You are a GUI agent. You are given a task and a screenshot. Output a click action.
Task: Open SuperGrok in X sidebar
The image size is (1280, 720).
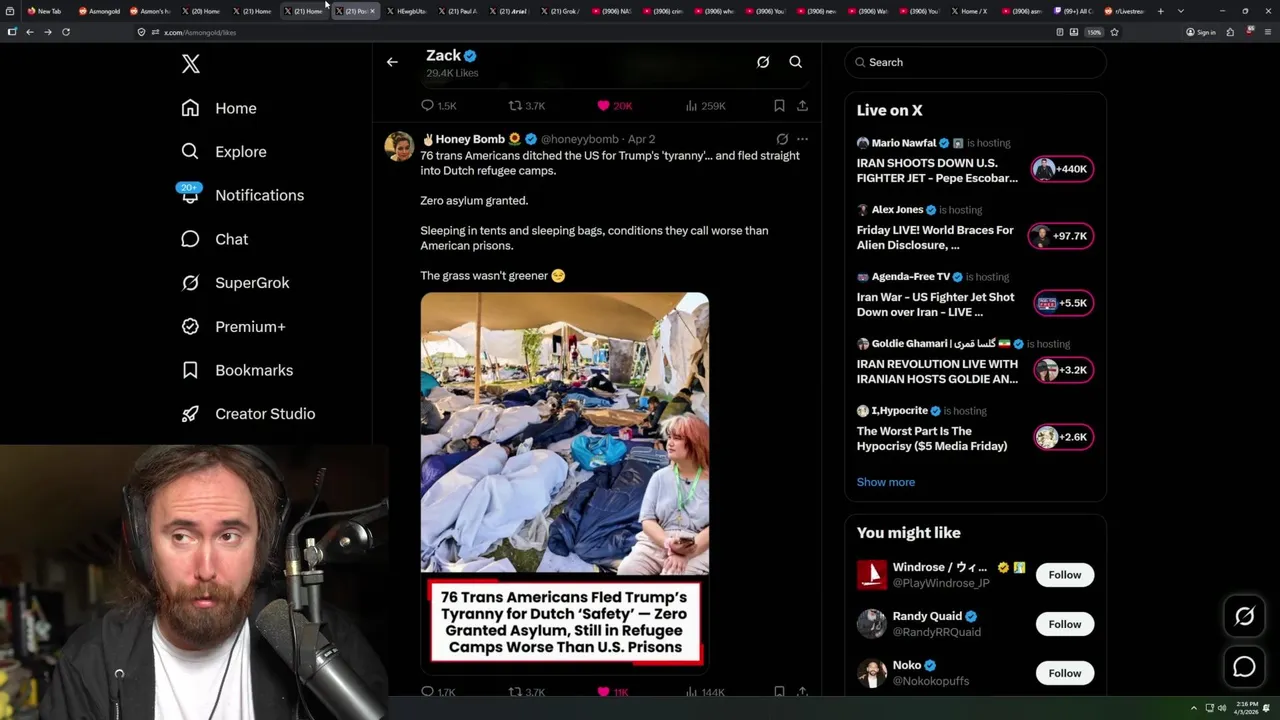click(235, 283)
